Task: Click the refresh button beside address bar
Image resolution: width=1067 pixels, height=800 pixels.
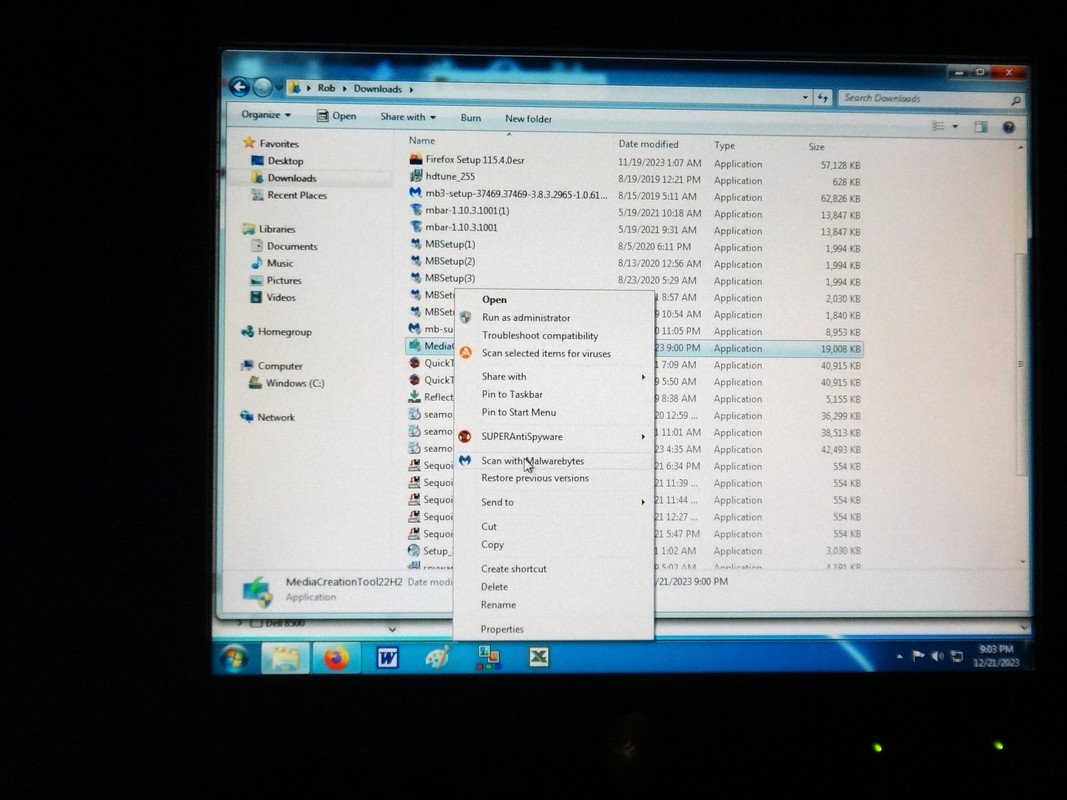Action: click(x=823, y=98)
